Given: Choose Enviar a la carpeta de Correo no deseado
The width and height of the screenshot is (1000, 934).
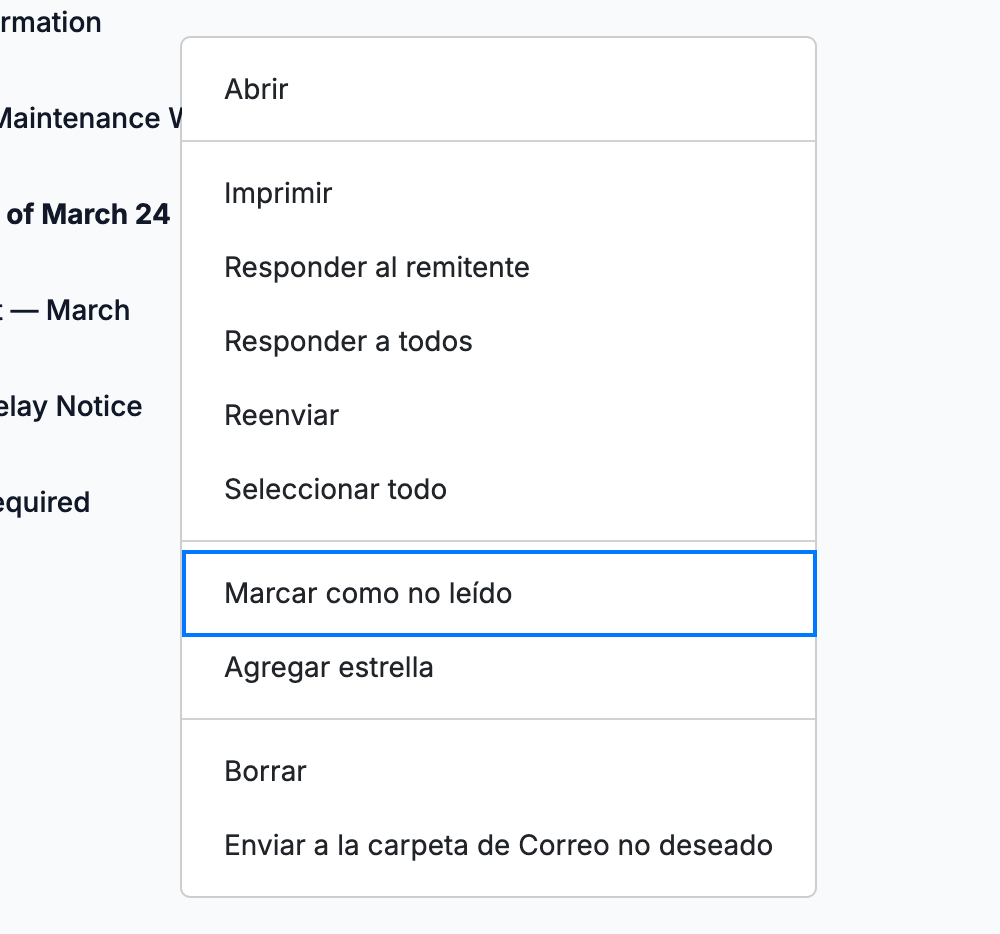Looking at the screenshot, I should [x=498, y=845].
